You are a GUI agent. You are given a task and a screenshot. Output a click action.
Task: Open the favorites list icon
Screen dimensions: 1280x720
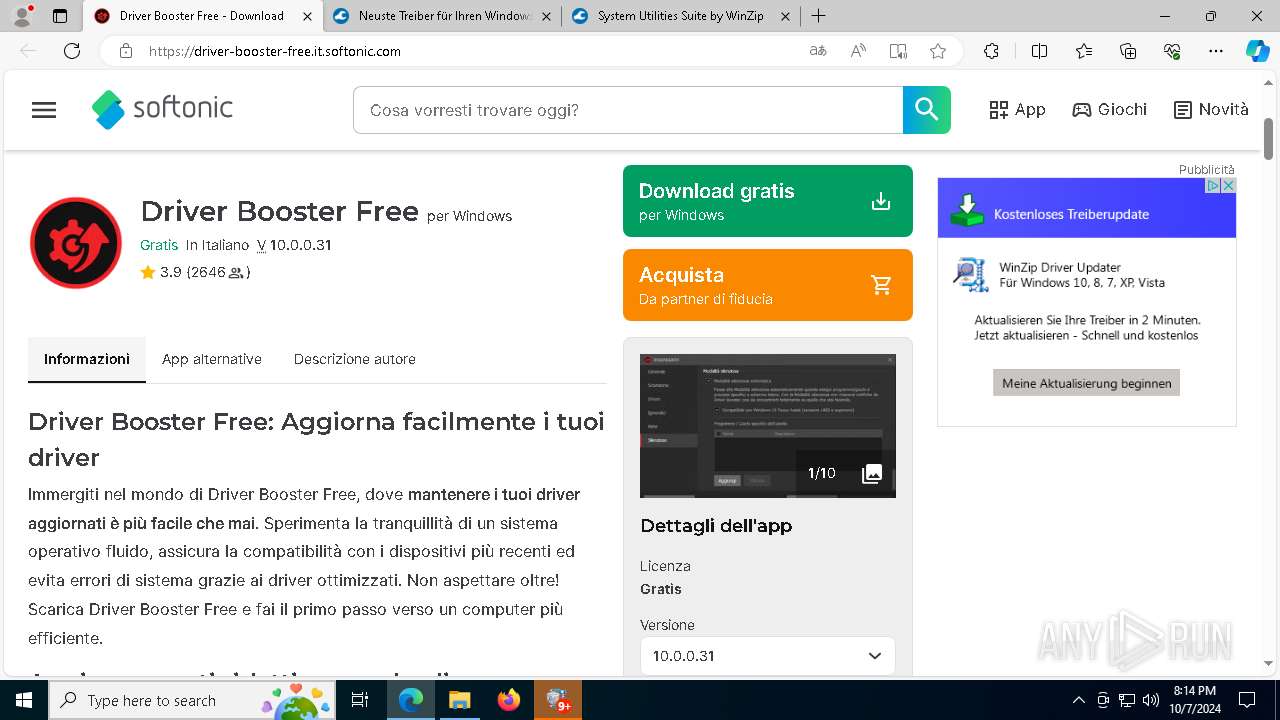pos(1084,51)
